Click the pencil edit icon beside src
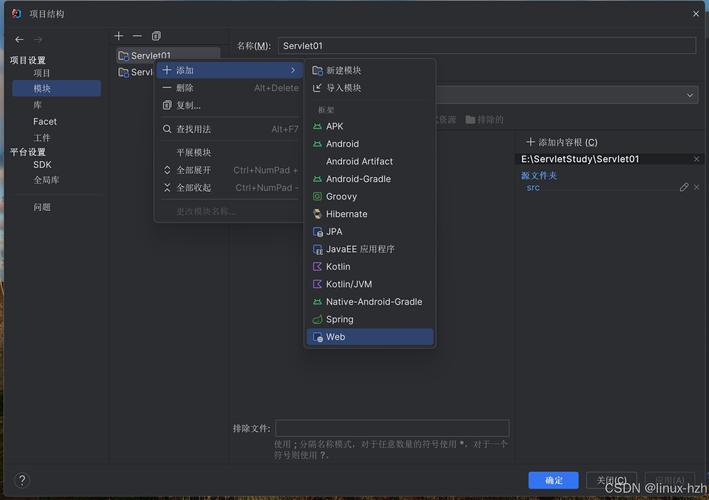709x500 pixels. click(x=684, y=187)
